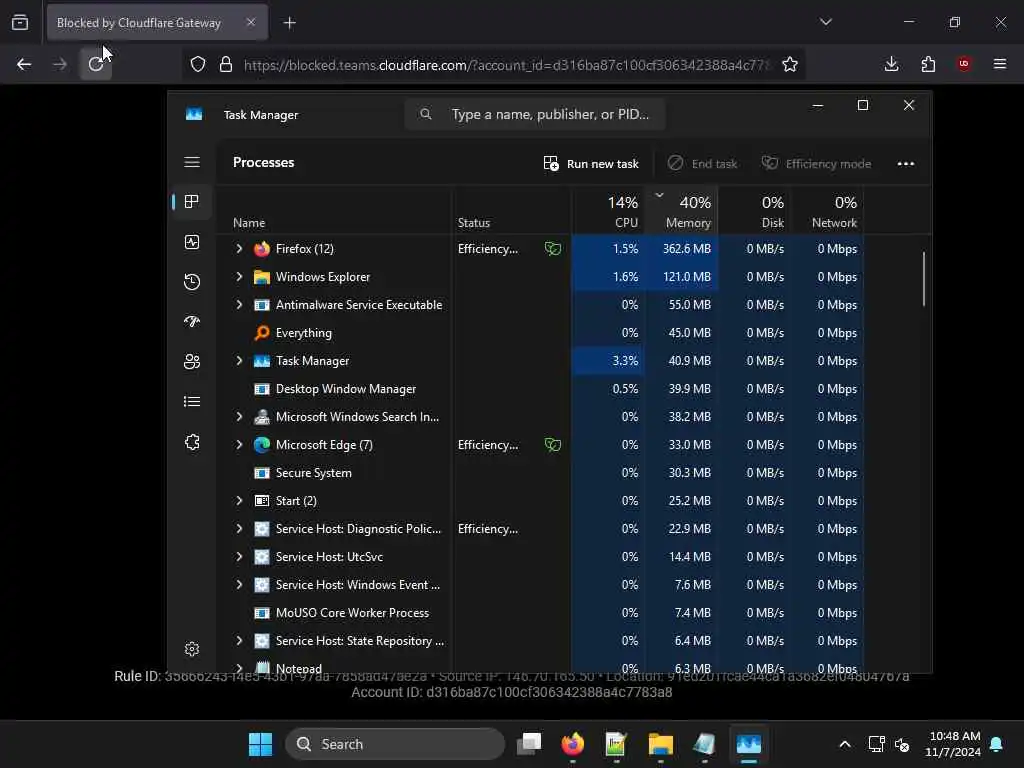The height and width of the screenshot is (768, 1024).
Task: Select the Secure System process
Action: coord(540,473)
